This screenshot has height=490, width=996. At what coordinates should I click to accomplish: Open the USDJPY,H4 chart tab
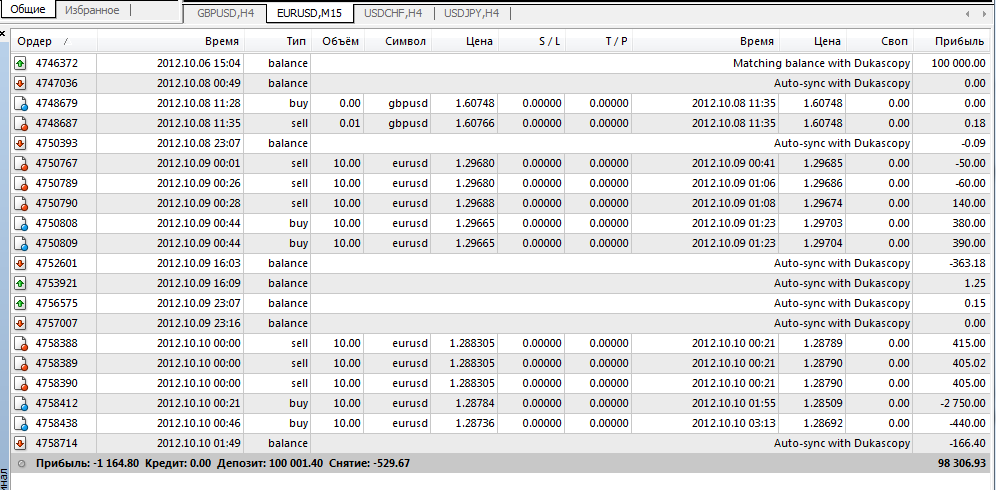click(472, 13)
